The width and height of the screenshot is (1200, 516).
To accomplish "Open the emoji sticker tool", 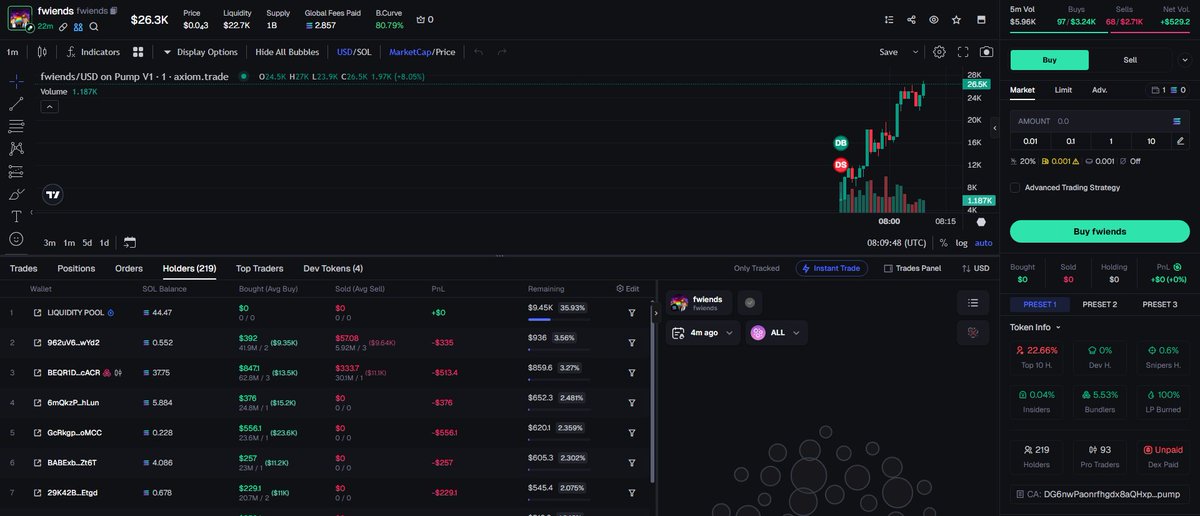I will (16, 239).
